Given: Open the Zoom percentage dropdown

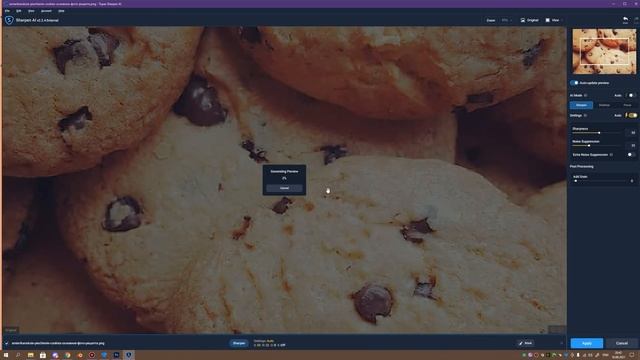Looking at the screenshot, I should tap(507, 20).
